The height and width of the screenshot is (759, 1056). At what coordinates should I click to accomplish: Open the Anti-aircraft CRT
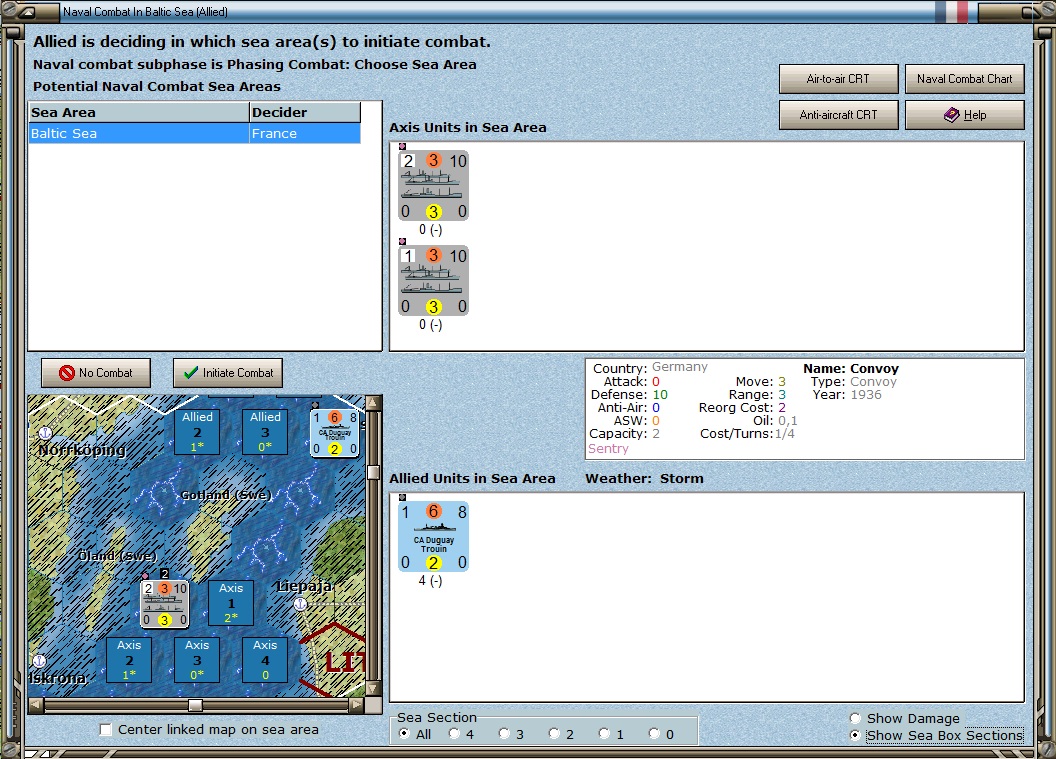click(x=838, y=114)
